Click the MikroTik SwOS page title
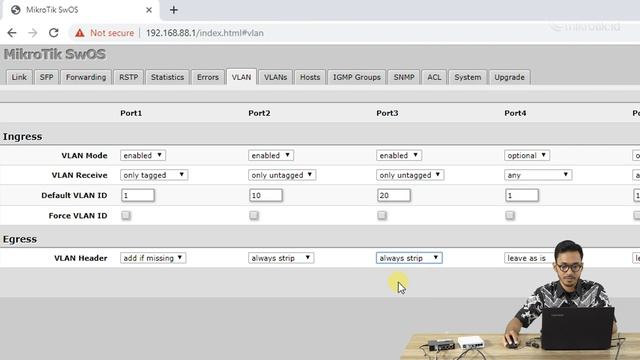 tap(55, 54)
